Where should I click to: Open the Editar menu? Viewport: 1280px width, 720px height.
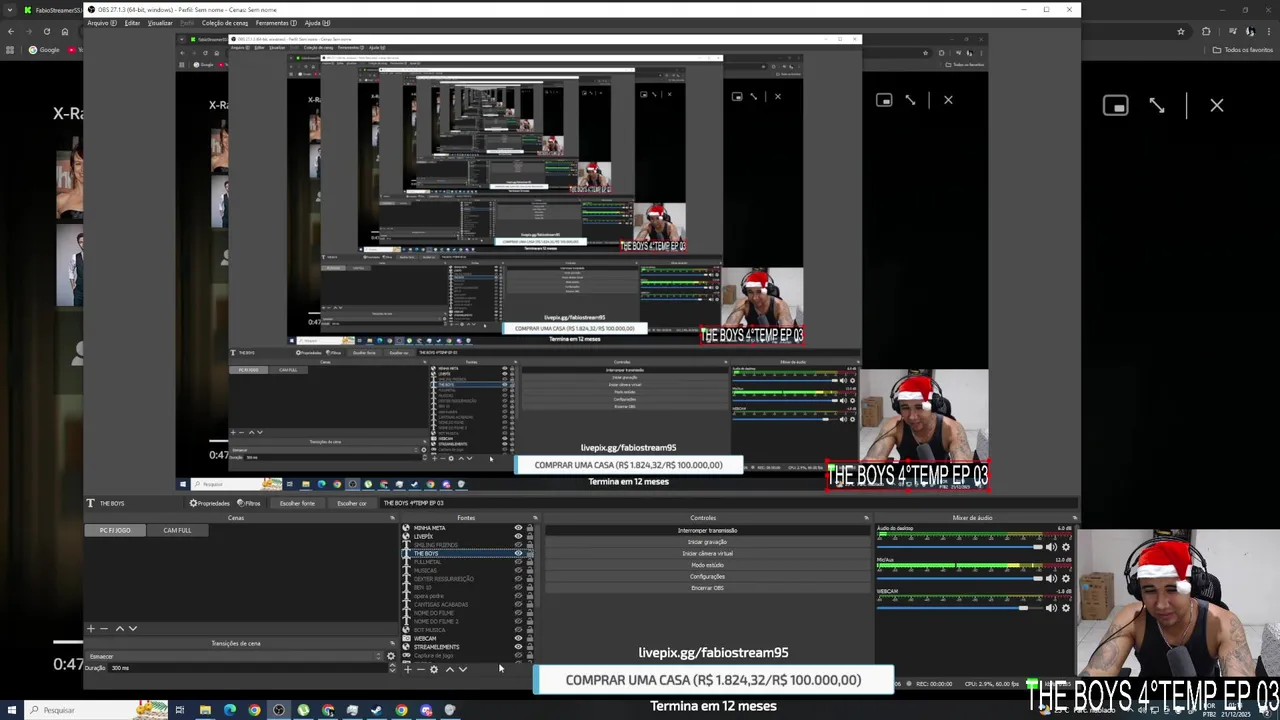pos(132,23)
